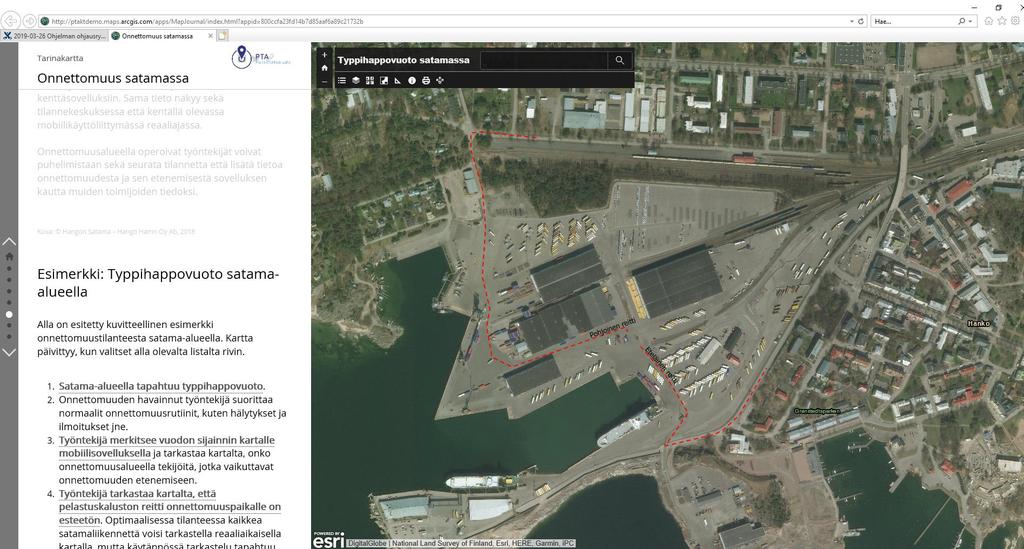The width and height of the screenshot is (1024, 549).
Task: Click the 'Pohjoinen reitti' route label
Action: coord(612,328)
